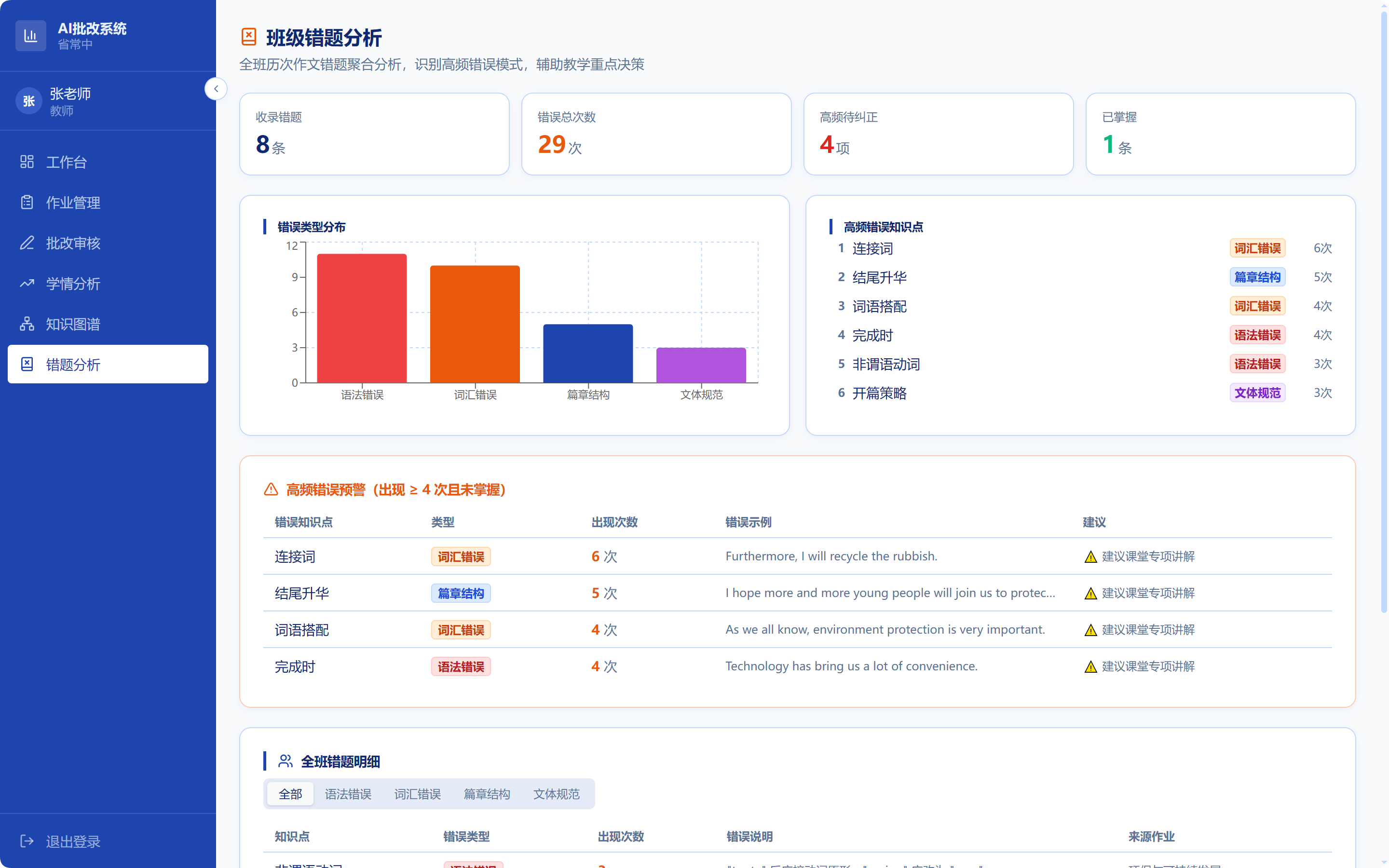Click the warning icon in the 完成时 row
The image size is (1389, 868).
(x=1090, y=667)
